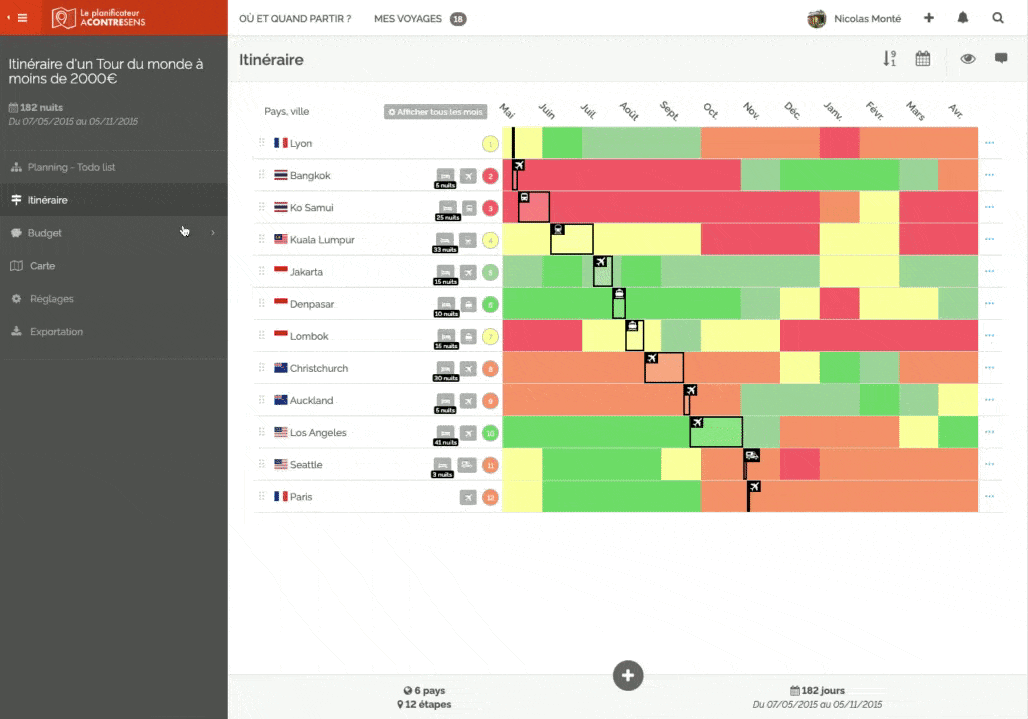Click the Nicolas Monté avatar picture
The height and width of the screenshot is (719, 1028).
click(816, 18)
